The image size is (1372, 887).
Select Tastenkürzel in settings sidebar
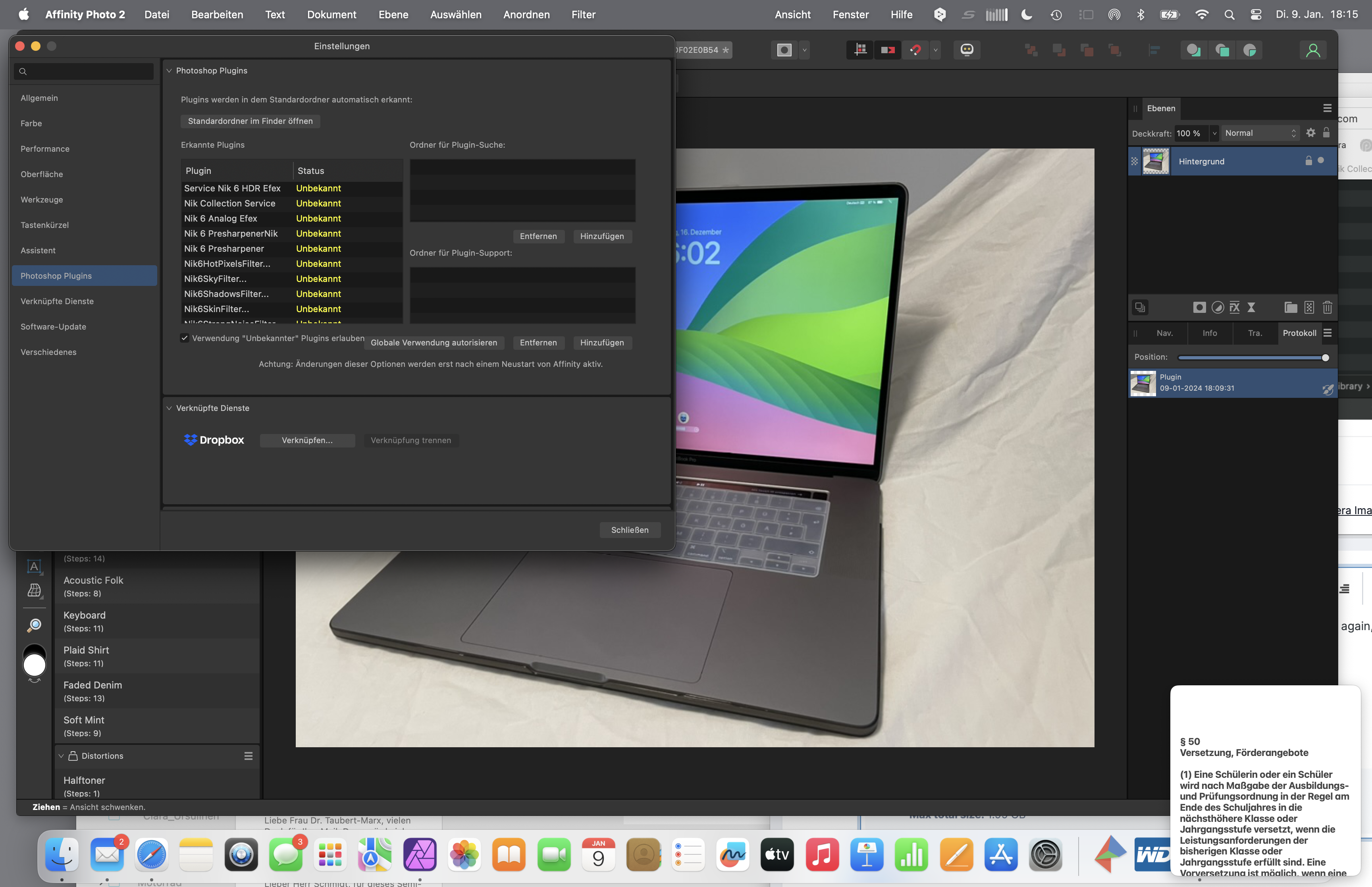84,225
